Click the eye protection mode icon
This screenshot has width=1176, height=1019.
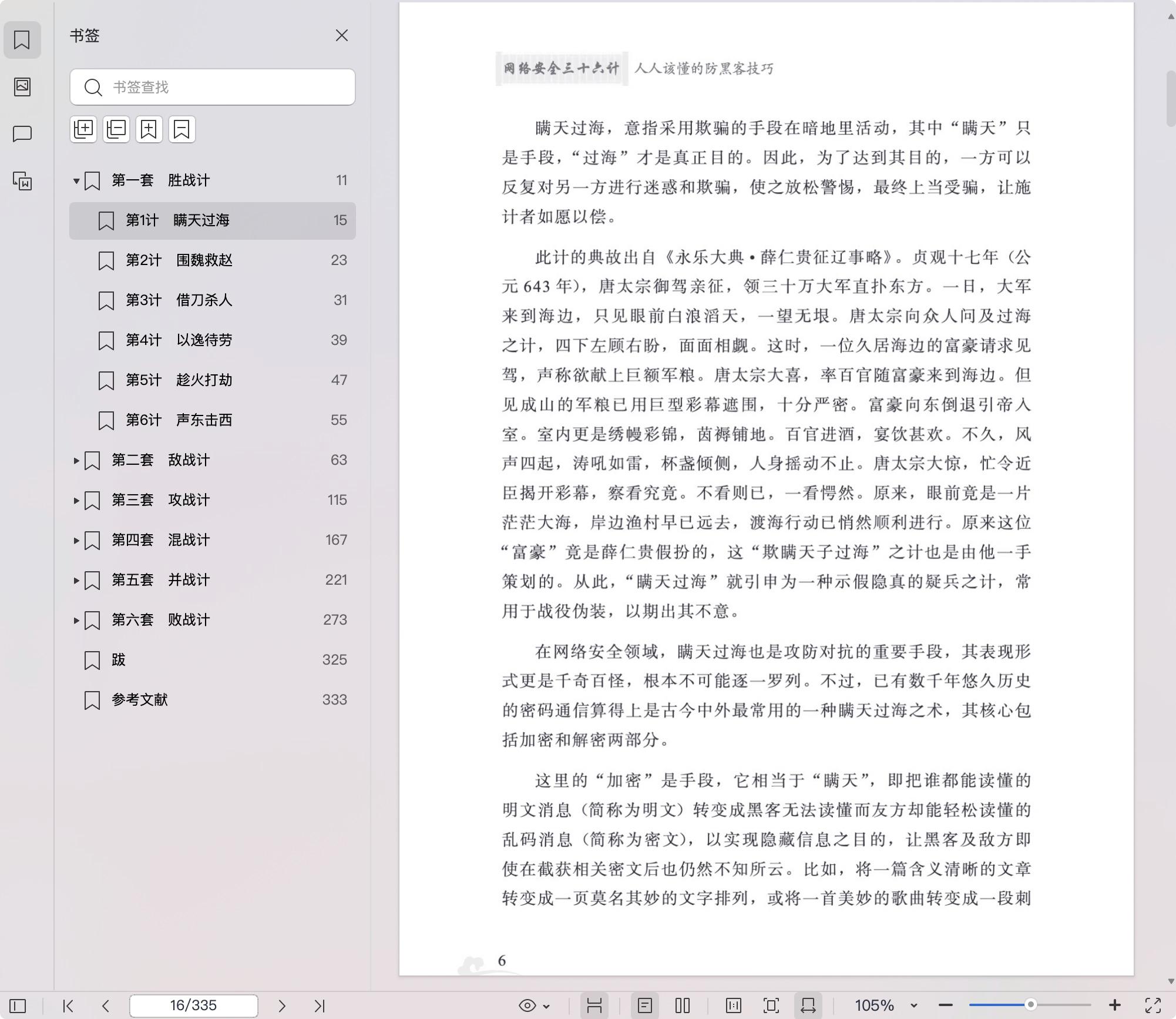(527, 1005)
